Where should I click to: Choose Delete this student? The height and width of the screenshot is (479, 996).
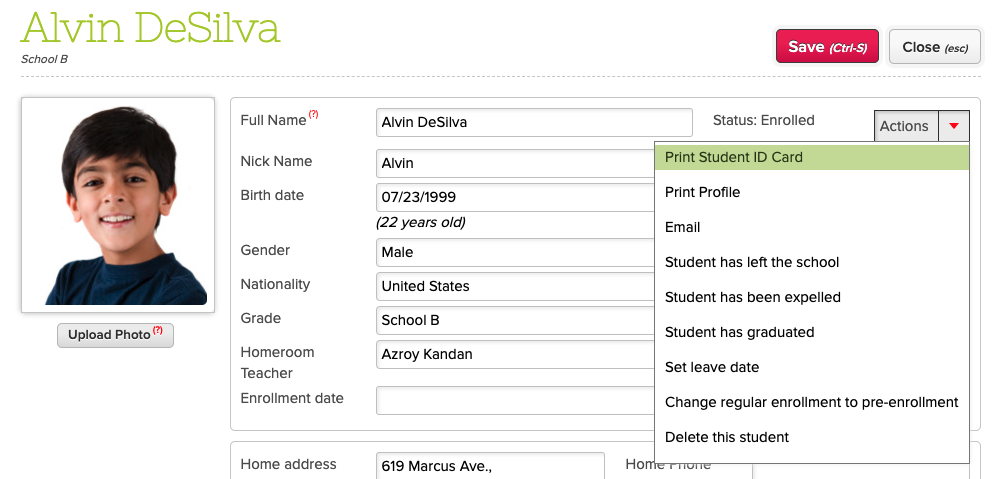coord(727,437)
